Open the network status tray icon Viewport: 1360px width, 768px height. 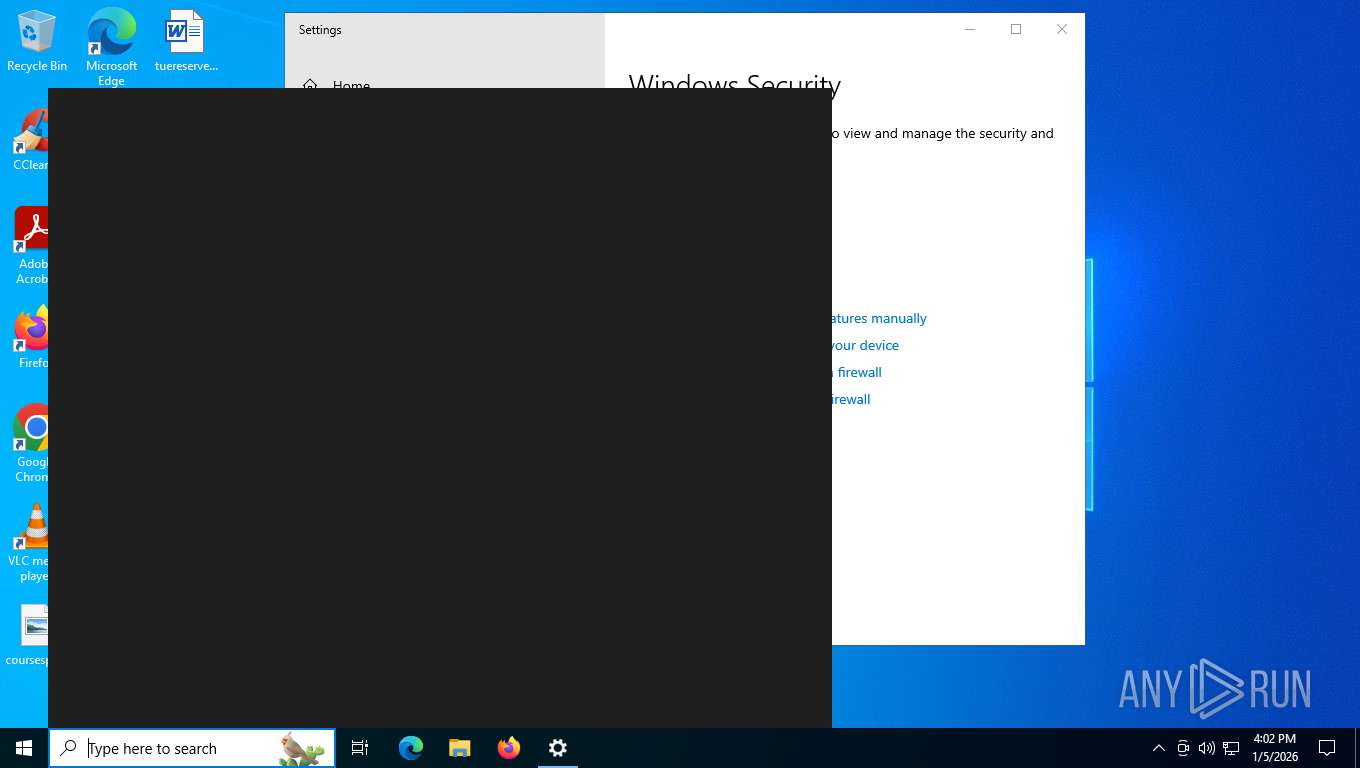pyautogui.click(x=1231, y=748)
